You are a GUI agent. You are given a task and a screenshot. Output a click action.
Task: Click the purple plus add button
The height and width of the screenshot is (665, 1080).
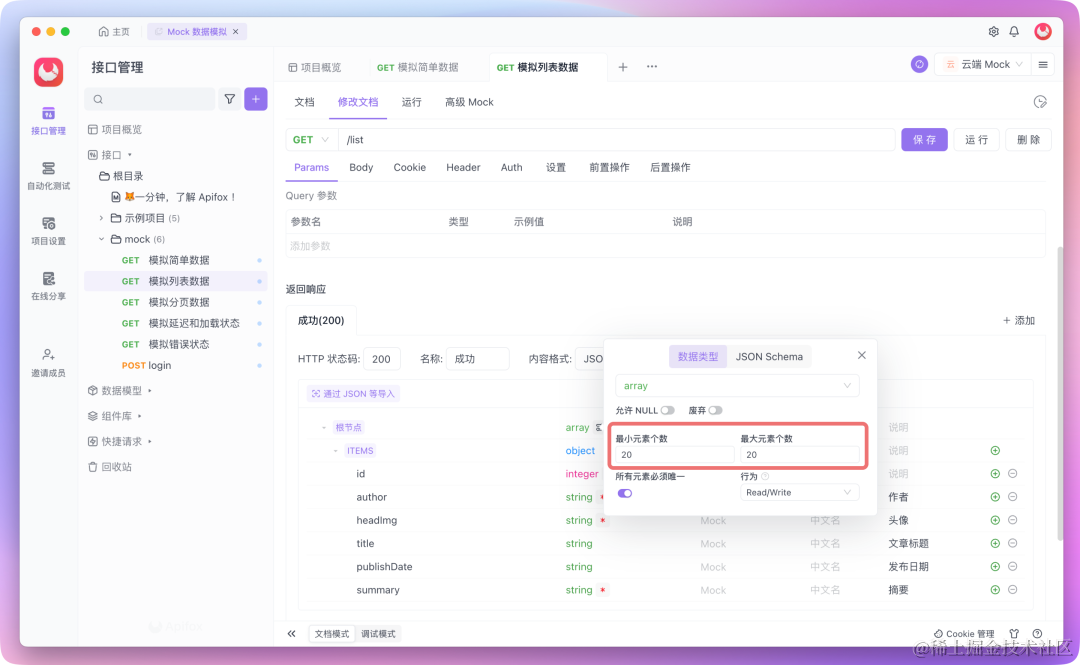(256, 99)
